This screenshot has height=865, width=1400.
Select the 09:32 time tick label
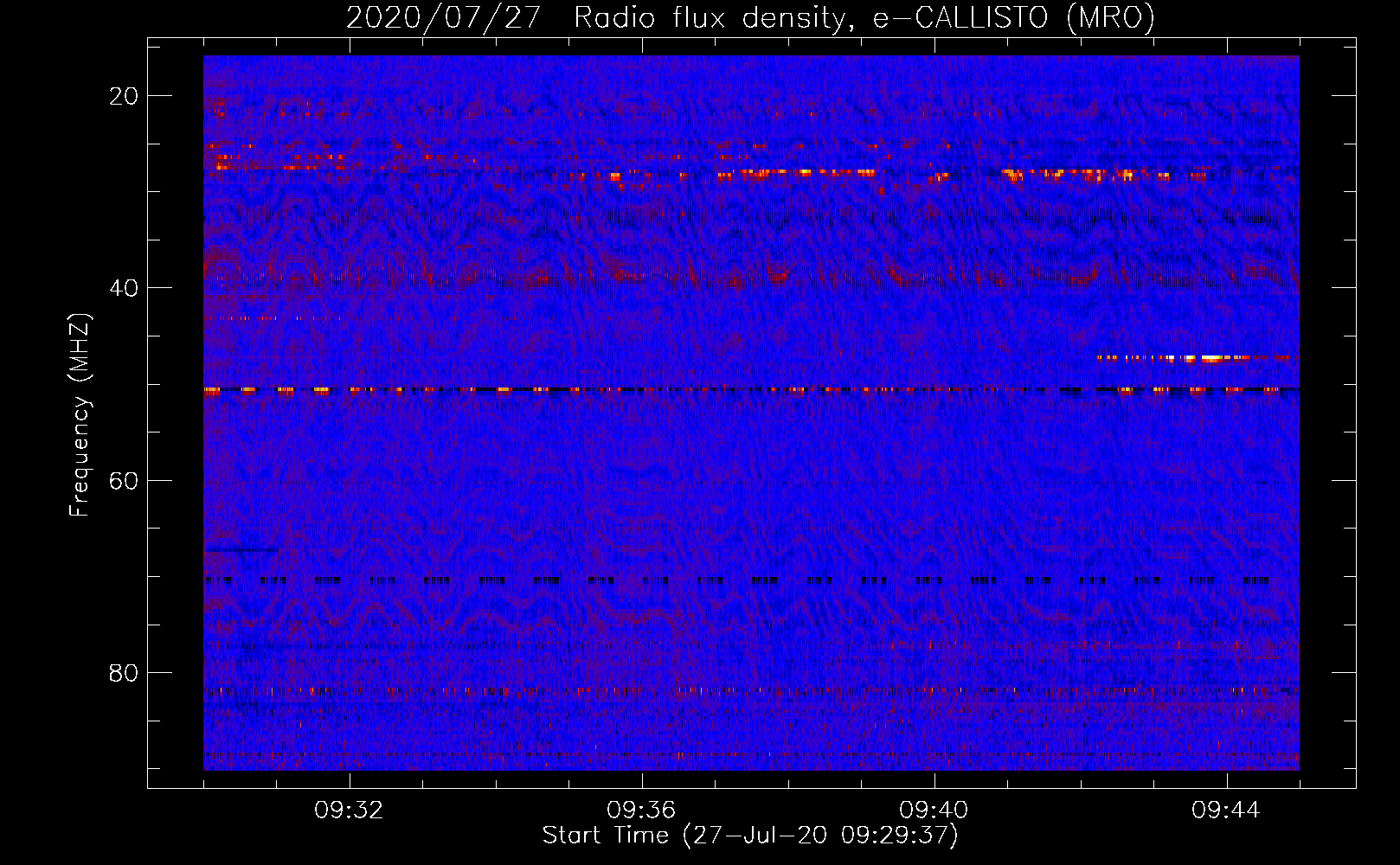point(349,811)
